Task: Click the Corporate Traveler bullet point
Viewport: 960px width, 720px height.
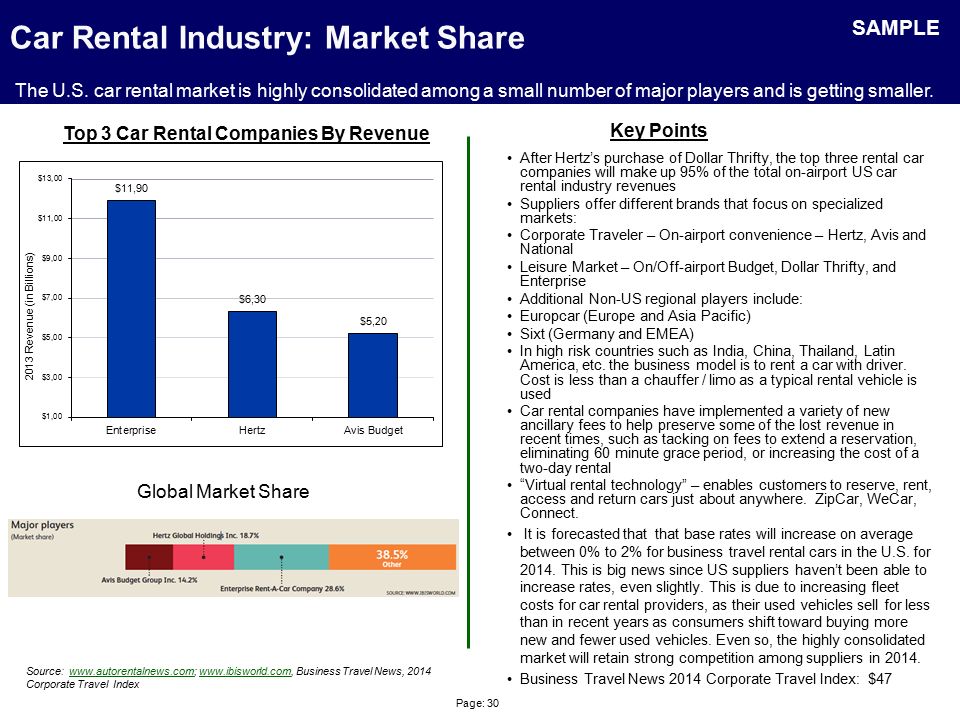Action: coord(722,242)
